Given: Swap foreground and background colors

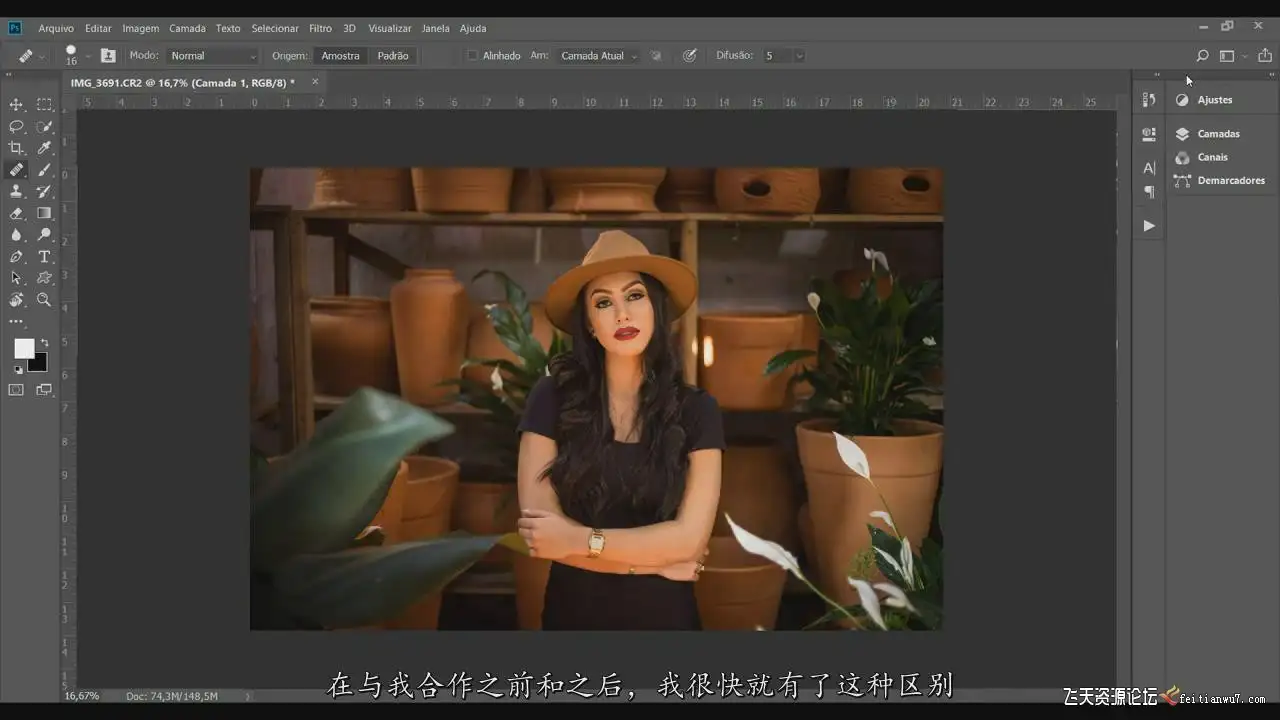Looking at the screenshot, I should click(44, 343).
